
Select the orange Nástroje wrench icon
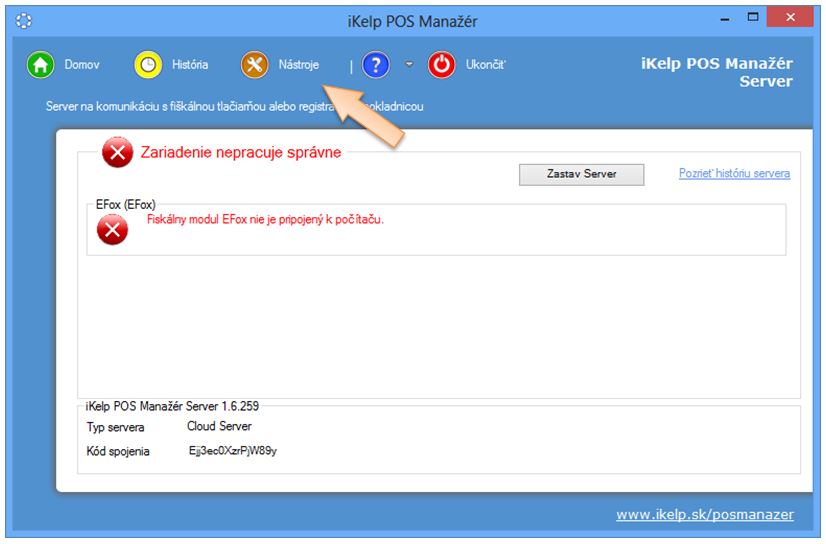tap(255, 65)
